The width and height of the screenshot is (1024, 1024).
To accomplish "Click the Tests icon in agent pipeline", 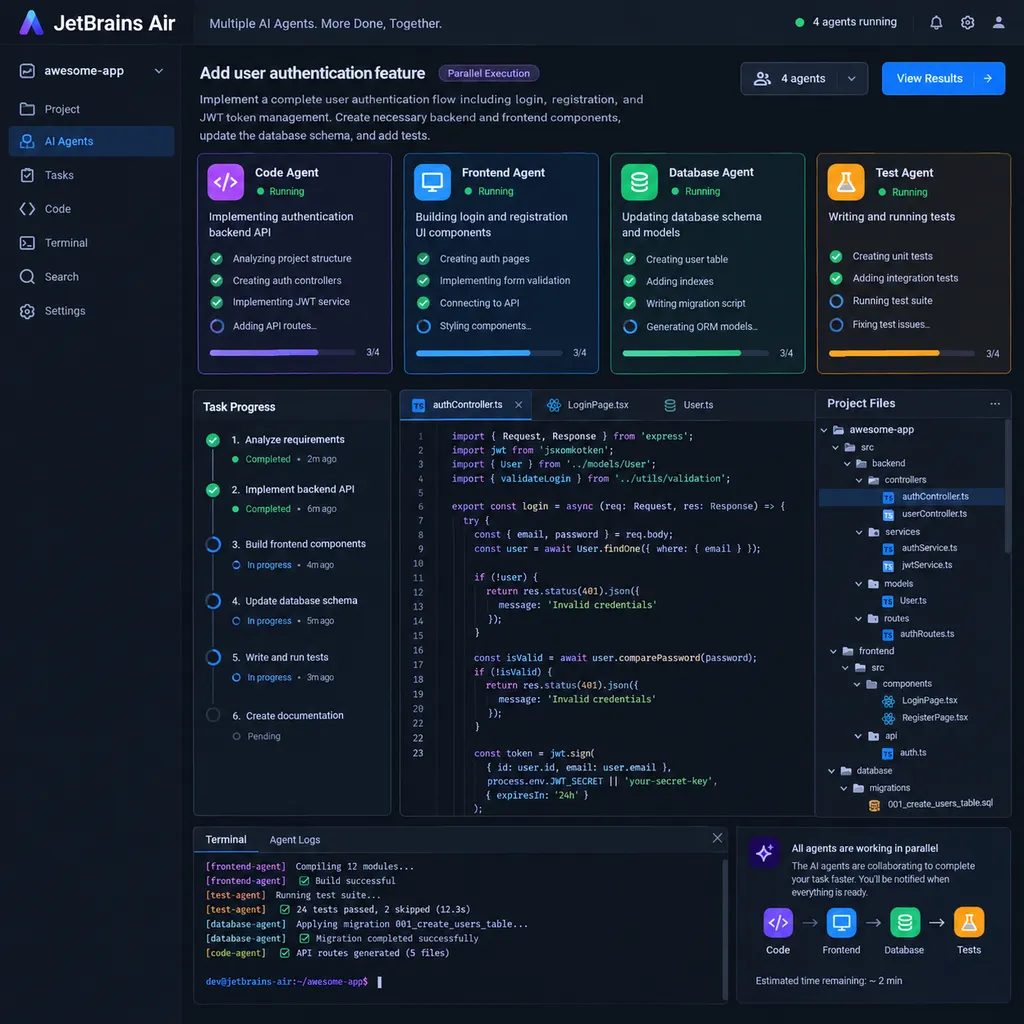I will 968,922.
